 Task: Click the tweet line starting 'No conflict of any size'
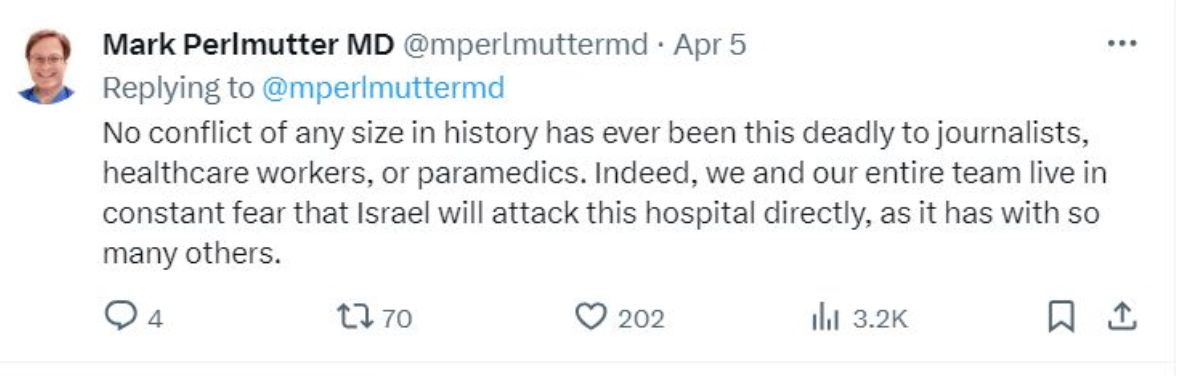pos(597,133)
